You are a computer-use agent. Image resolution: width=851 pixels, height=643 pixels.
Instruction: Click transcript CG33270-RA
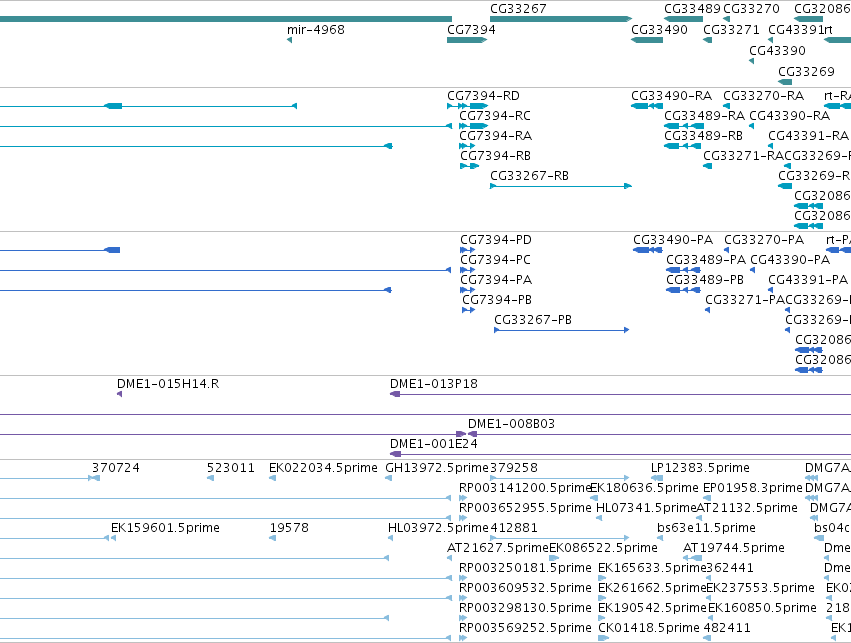click(x=764, y=96)
